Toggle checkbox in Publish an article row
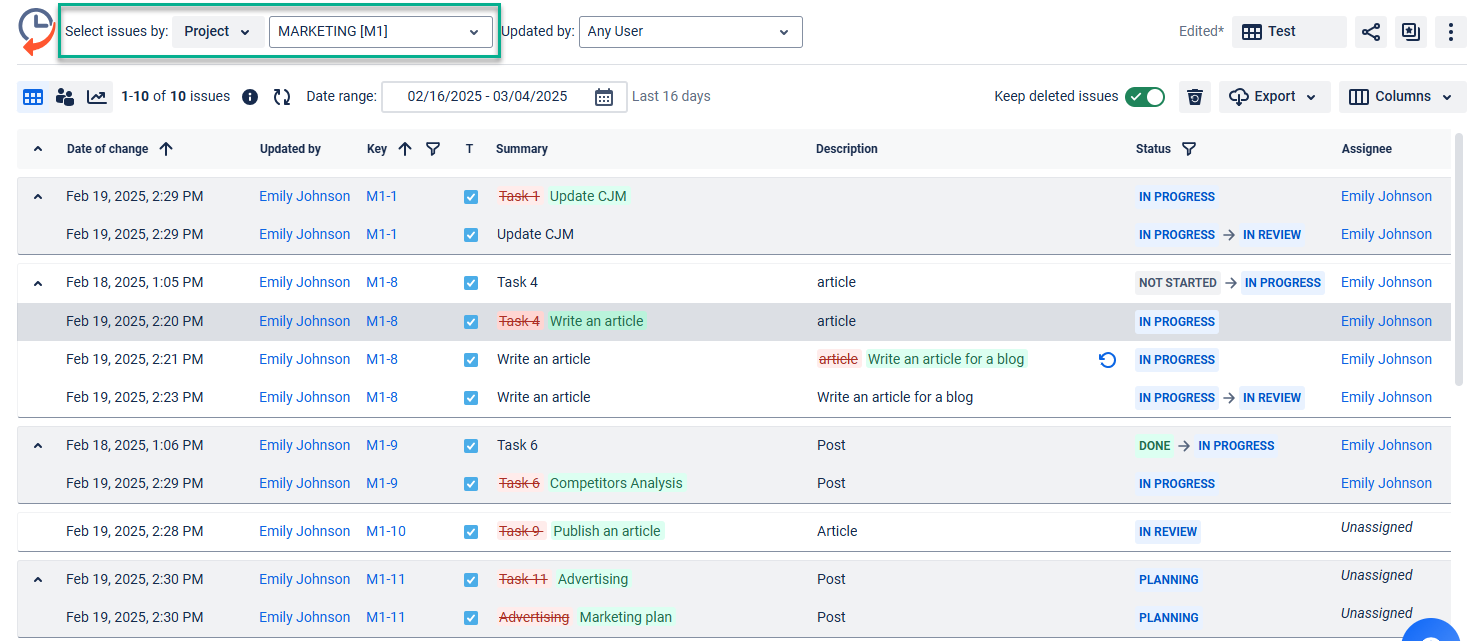The width and height of the screenshot is (1471, 641). 471,532
